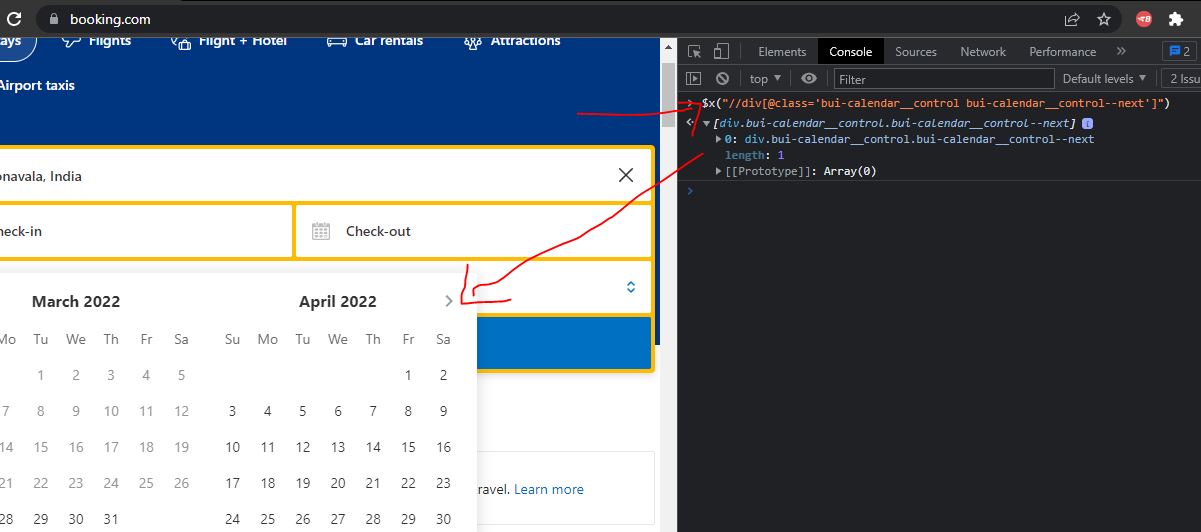1201x532 pixels.
Task: Expand array item 0 div element
Action: (719, 139)
